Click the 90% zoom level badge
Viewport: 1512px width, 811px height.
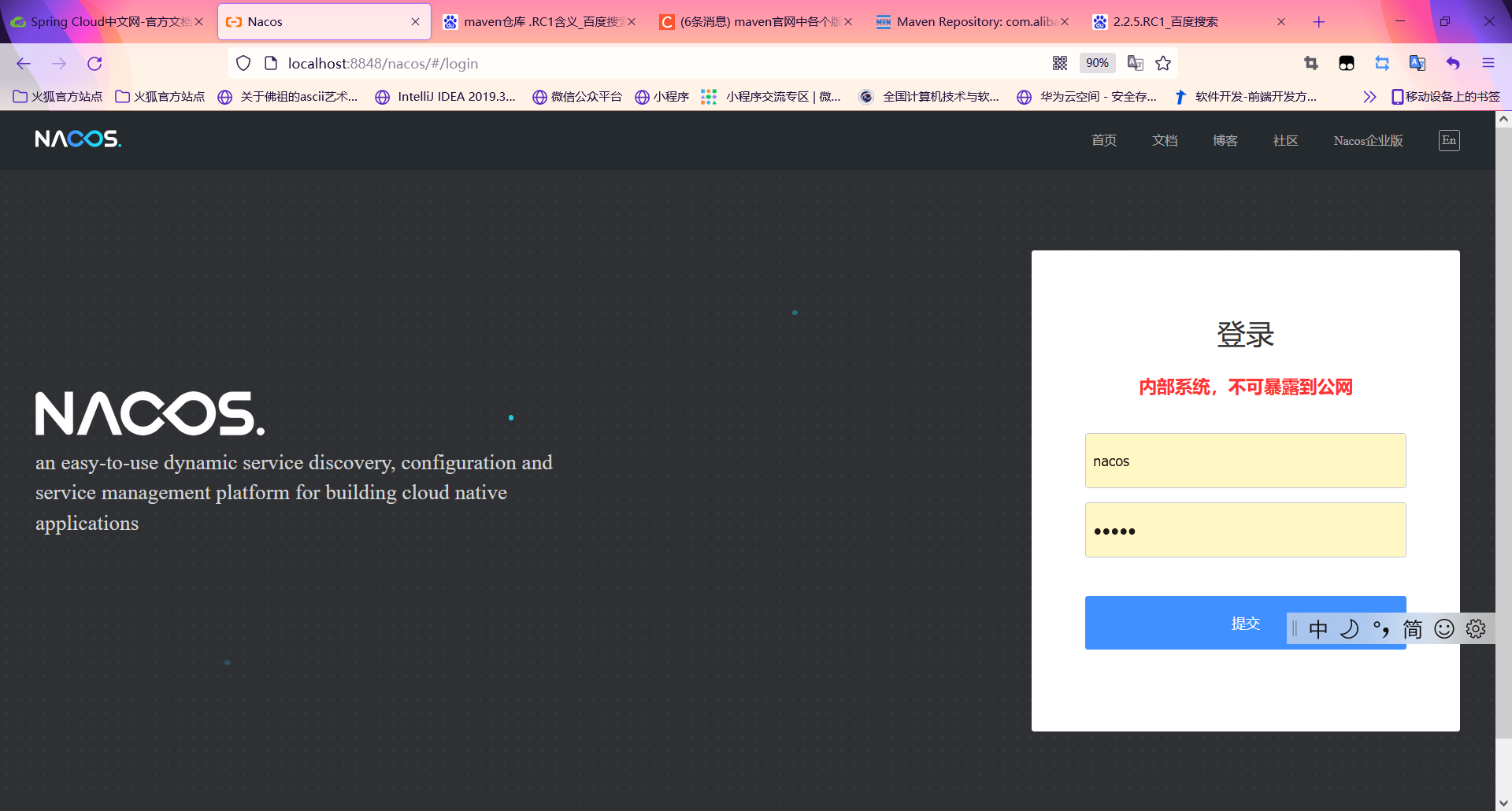(1097, 63)
